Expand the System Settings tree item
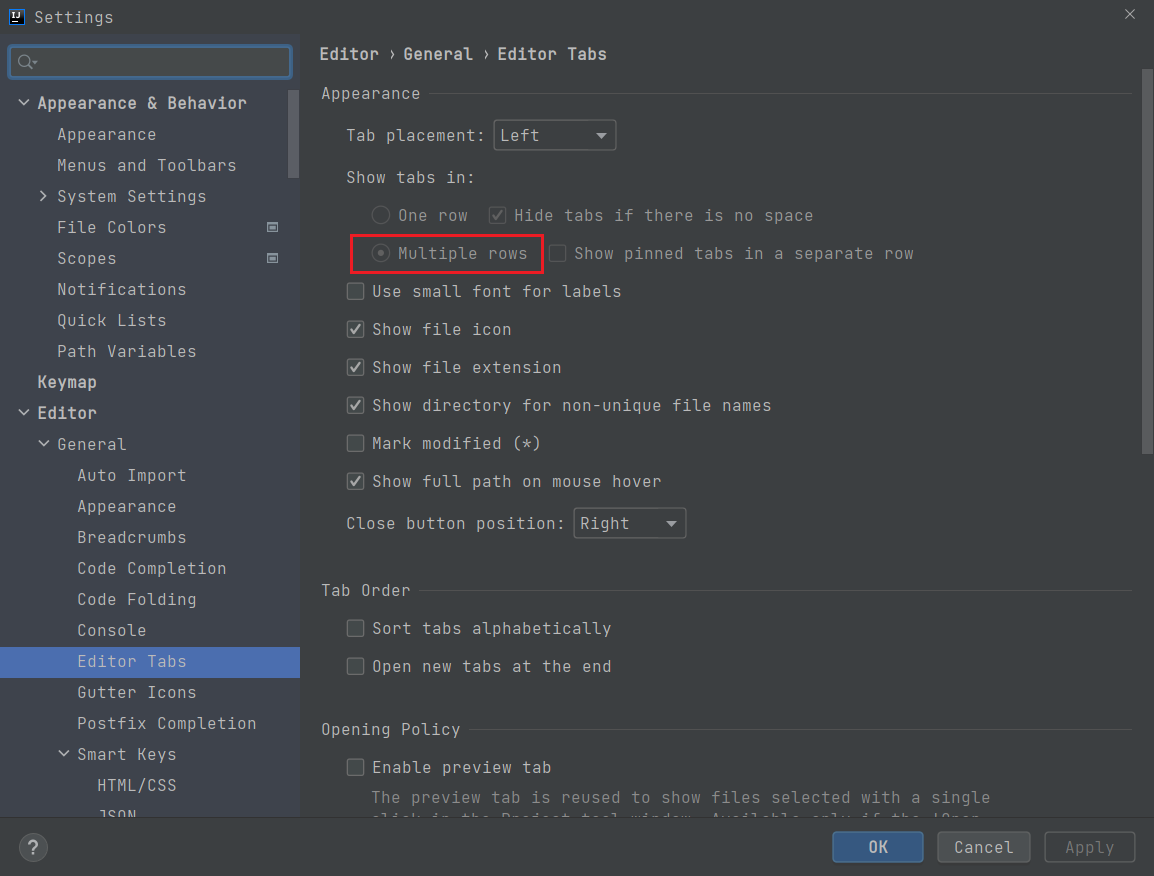The width and height of the screenshot is (1154, 876). pos(42,196)
